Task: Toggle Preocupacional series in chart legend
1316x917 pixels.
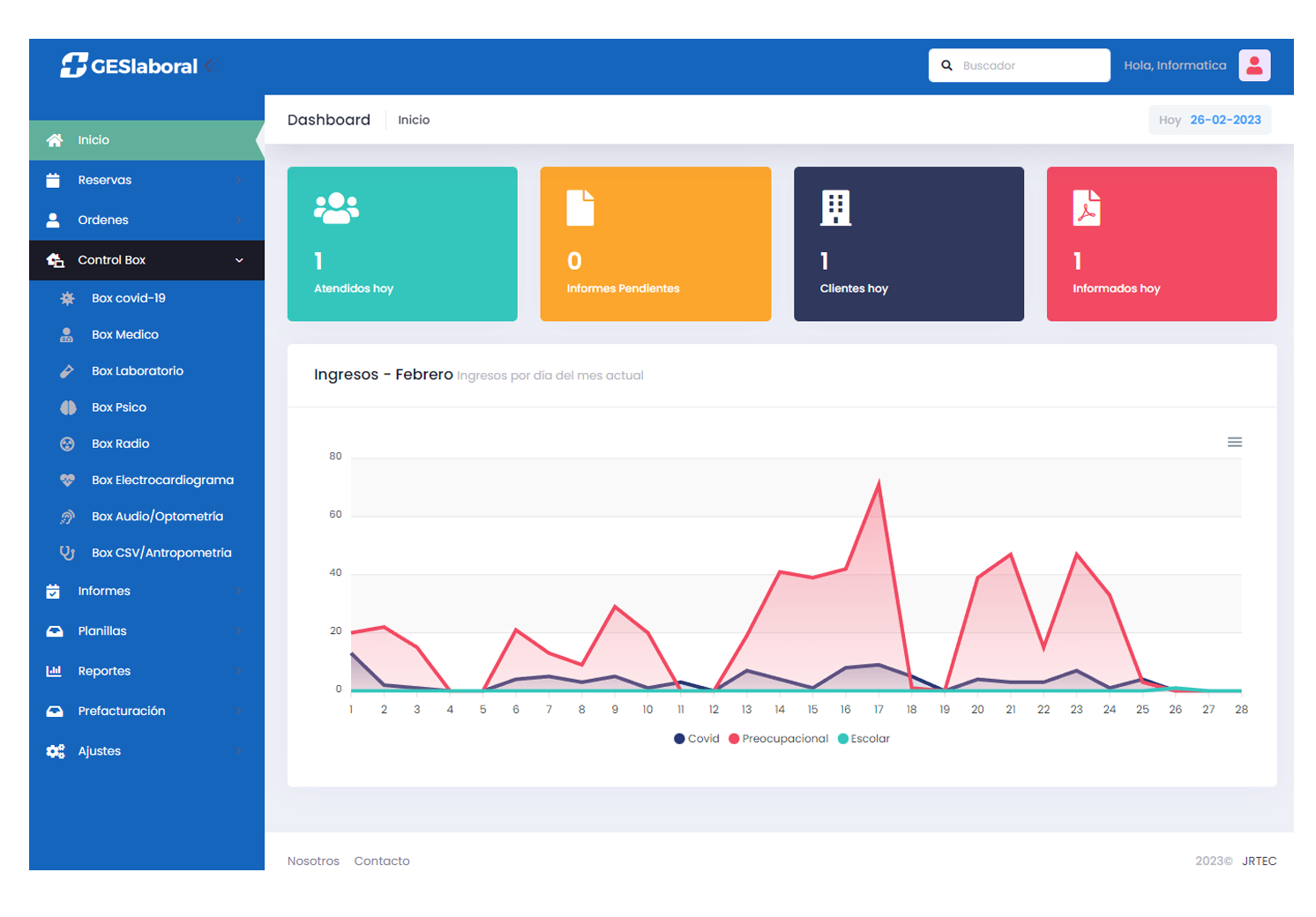Action: (x=778, y=739)
